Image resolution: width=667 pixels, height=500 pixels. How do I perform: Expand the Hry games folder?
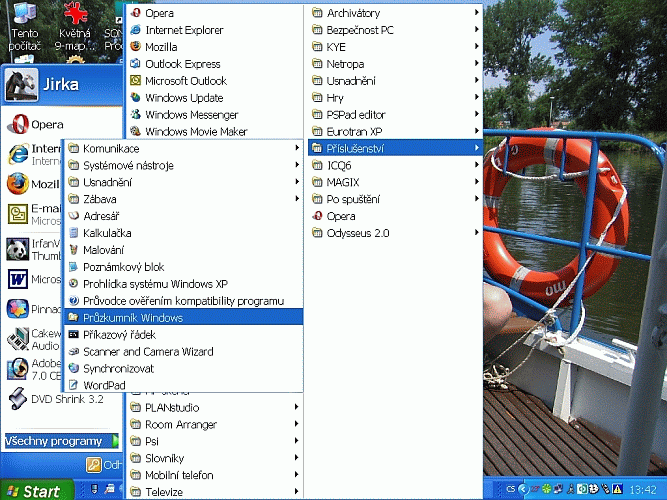(x=395, y=97)
